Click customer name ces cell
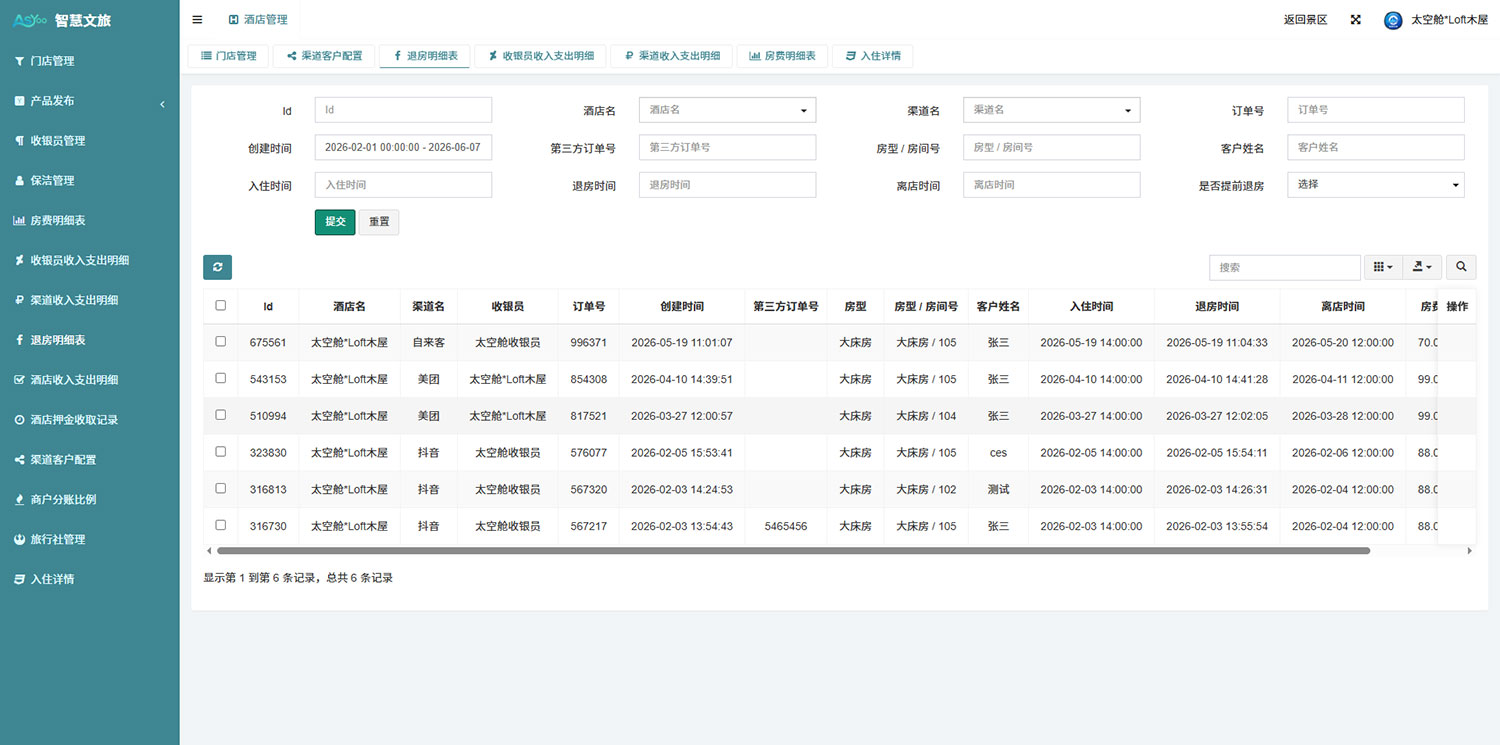Image resolution: width=1500 pixels, height=745 pixels. pos(998,452)
